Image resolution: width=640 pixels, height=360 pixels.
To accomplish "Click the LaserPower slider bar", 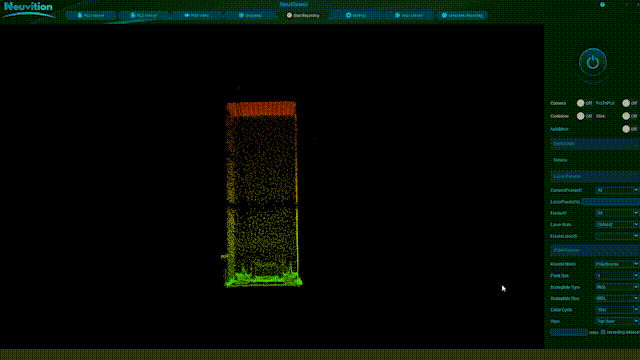I will pyautogui.click(x=610, y=202).
